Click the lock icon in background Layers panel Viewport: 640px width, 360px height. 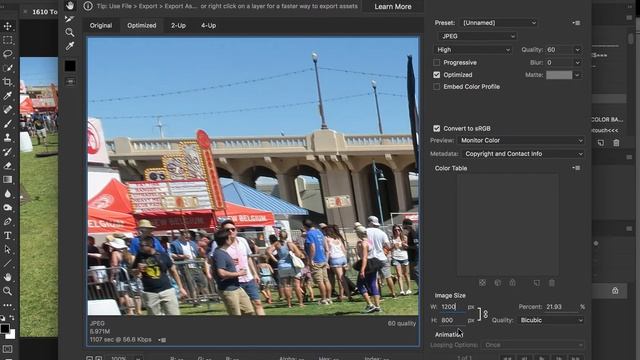pos(615,291)
